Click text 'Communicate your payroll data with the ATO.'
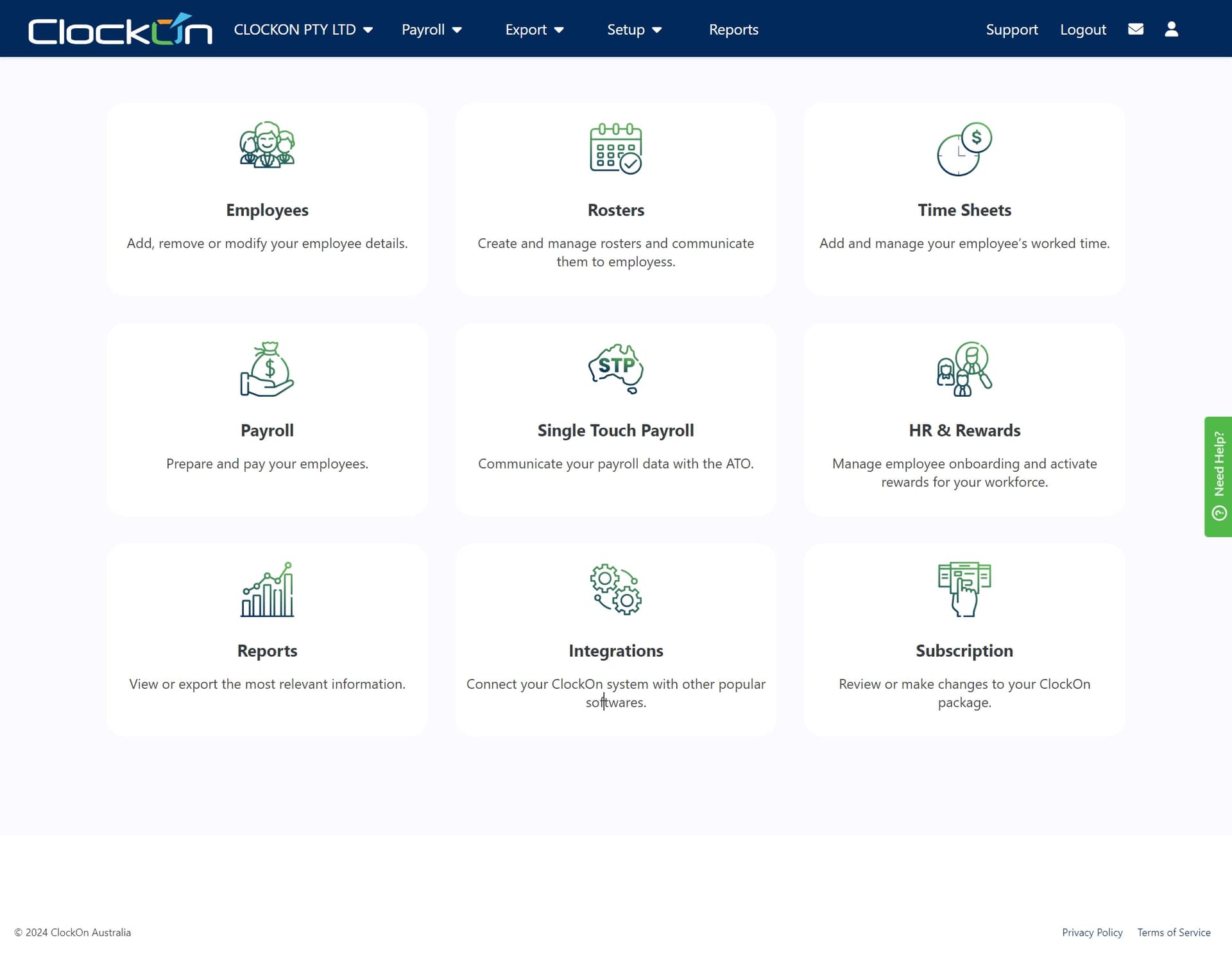Screen dimensions: 1232x954 (x=616, y=464)
